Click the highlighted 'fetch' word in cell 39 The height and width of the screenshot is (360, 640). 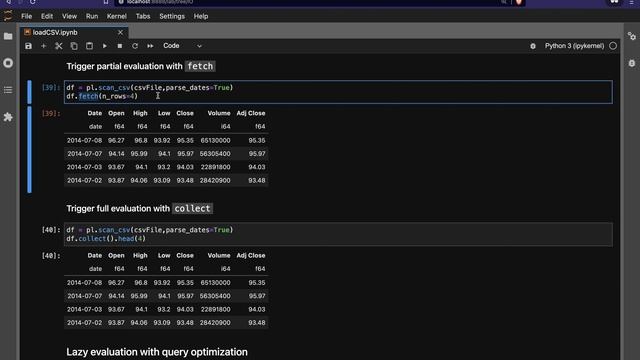88,96
